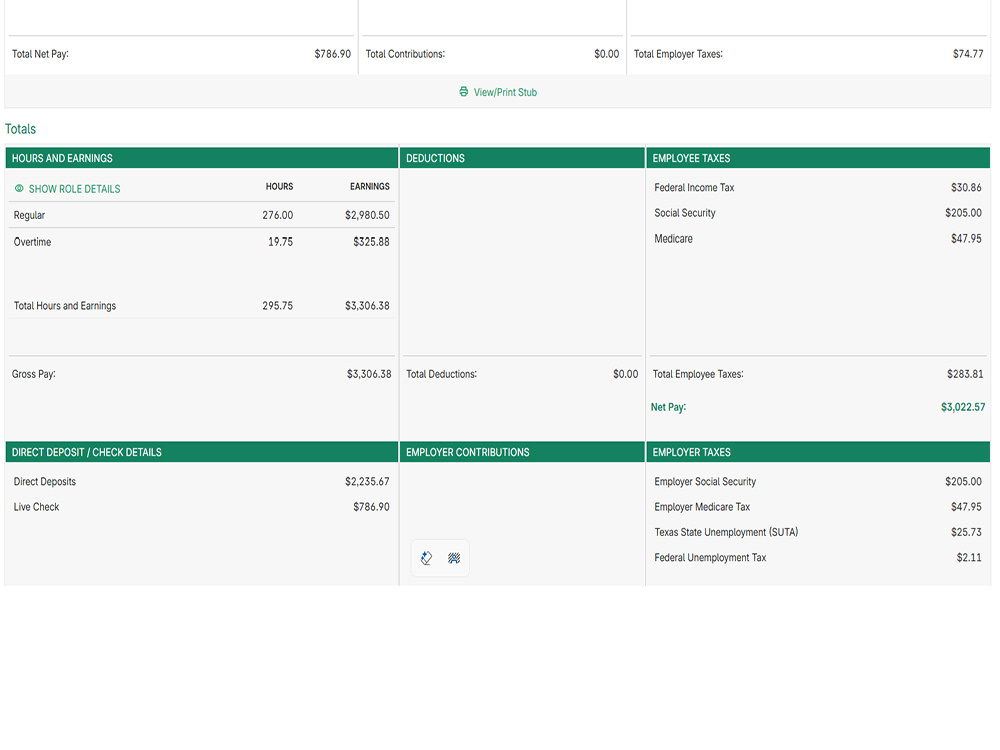Toggle the eye icon for role details

[x=19, y=189]
